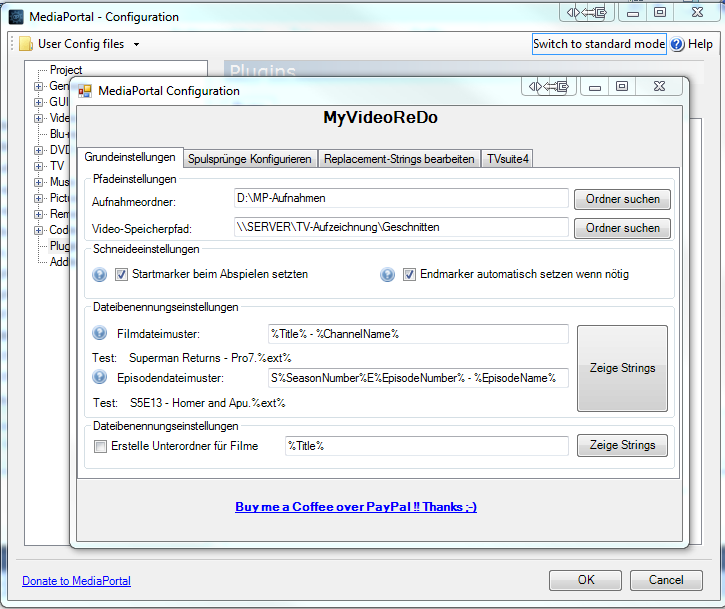Click test text 'S5E13 - Homer and Apu.%ext%'

[x=208, y=403]
